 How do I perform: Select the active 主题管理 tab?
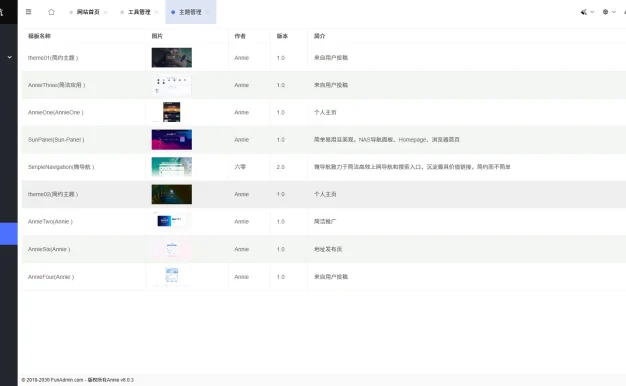190,12
